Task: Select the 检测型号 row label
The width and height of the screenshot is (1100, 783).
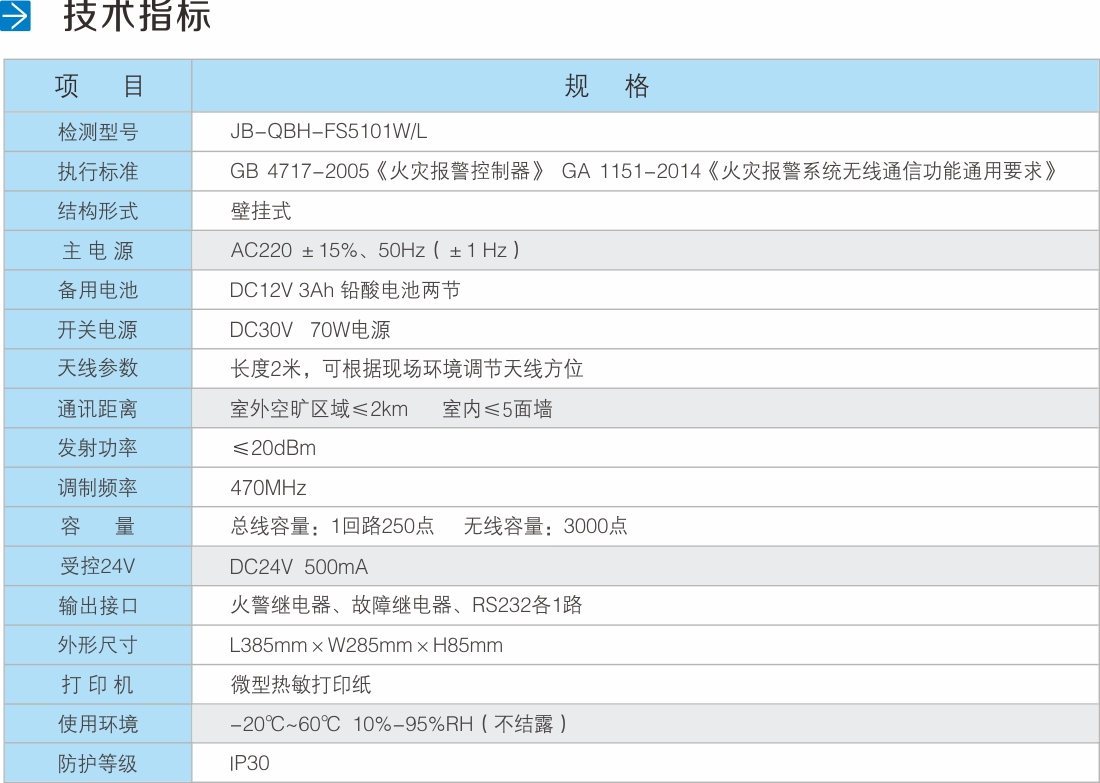Action: pos(97,131)
